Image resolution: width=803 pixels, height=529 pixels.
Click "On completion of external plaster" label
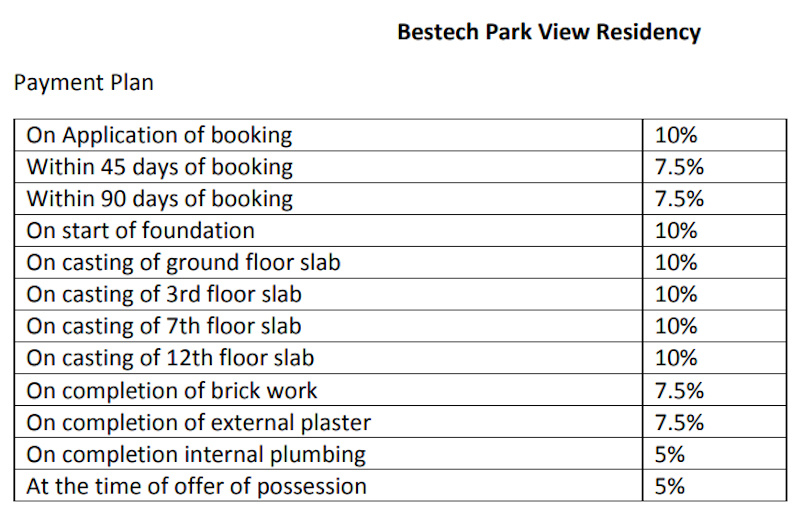(x=198, y=422)
